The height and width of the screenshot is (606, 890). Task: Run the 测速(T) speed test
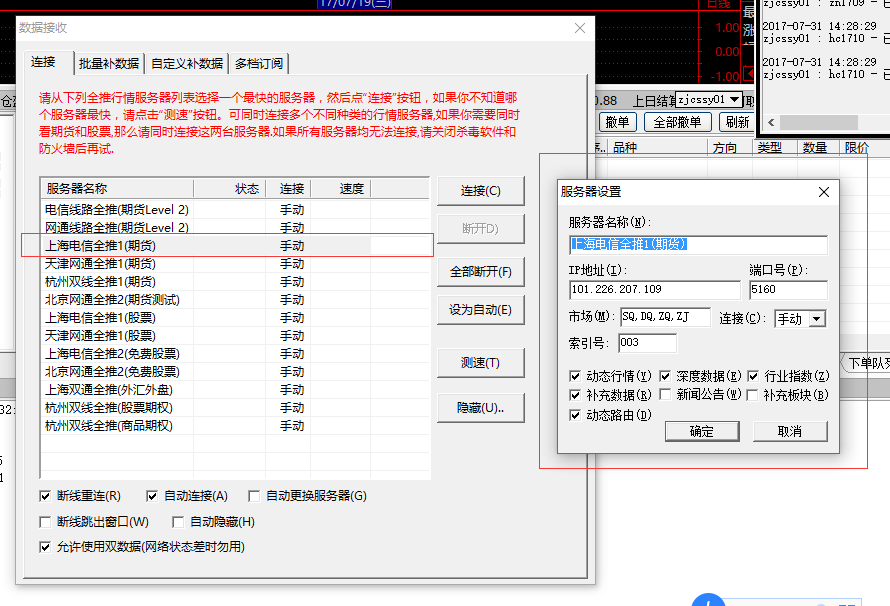coord(481,363)
